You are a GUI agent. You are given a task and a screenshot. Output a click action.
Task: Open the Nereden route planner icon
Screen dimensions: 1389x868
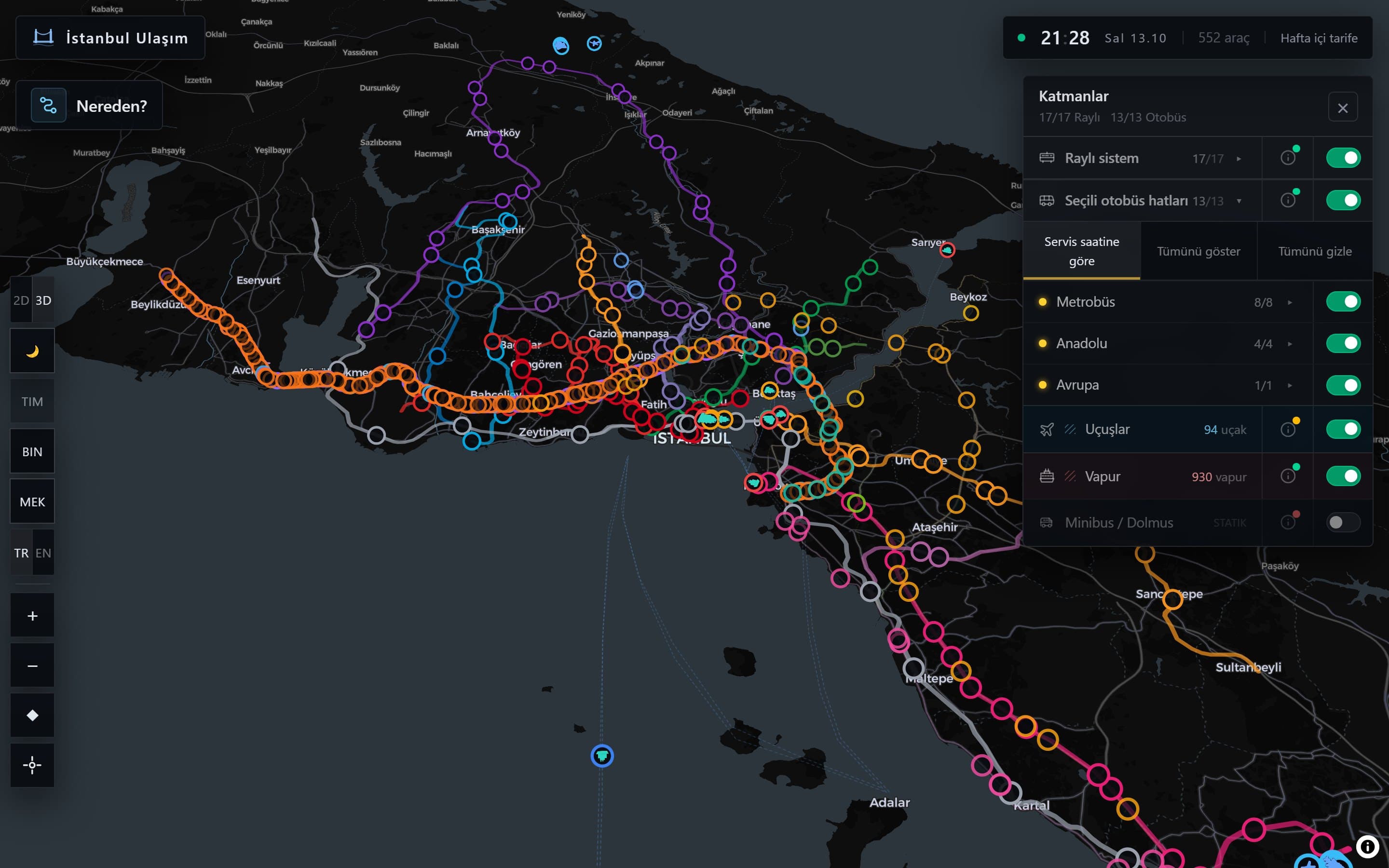tap(48, 106)
